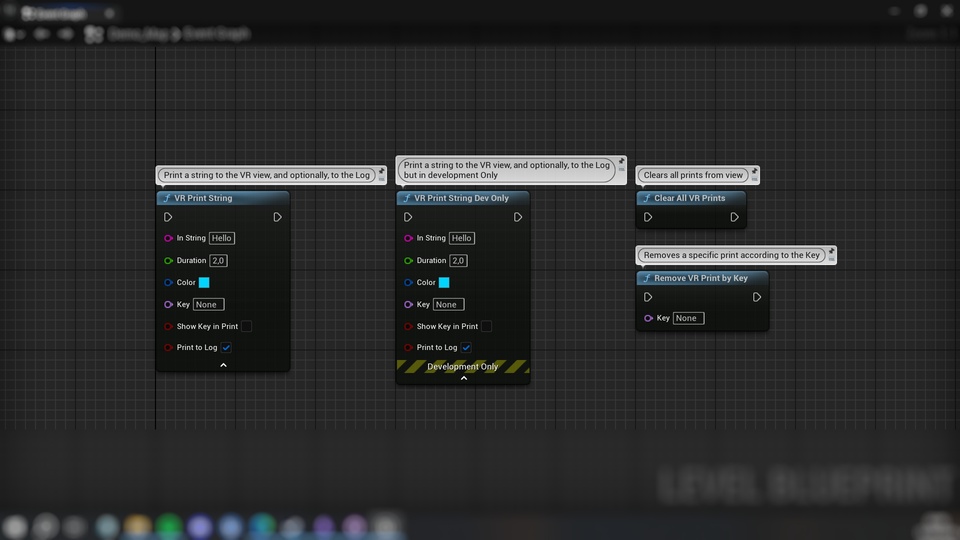Collapse advanced pins on VR Print String Dev Only
This screenshot has width=960, height=540.
pos(463,378)
